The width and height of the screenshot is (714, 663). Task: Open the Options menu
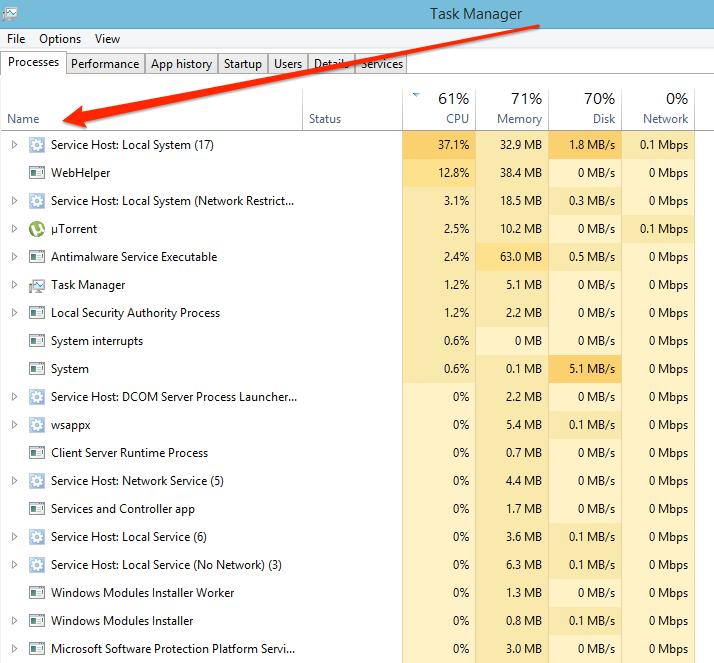[x=60, y=39]
